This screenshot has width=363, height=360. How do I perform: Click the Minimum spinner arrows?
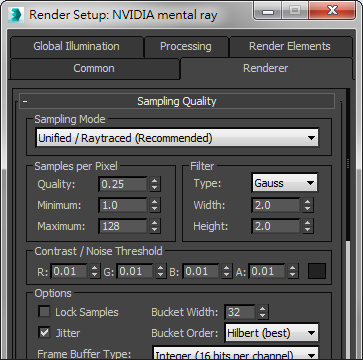point(154,205)
